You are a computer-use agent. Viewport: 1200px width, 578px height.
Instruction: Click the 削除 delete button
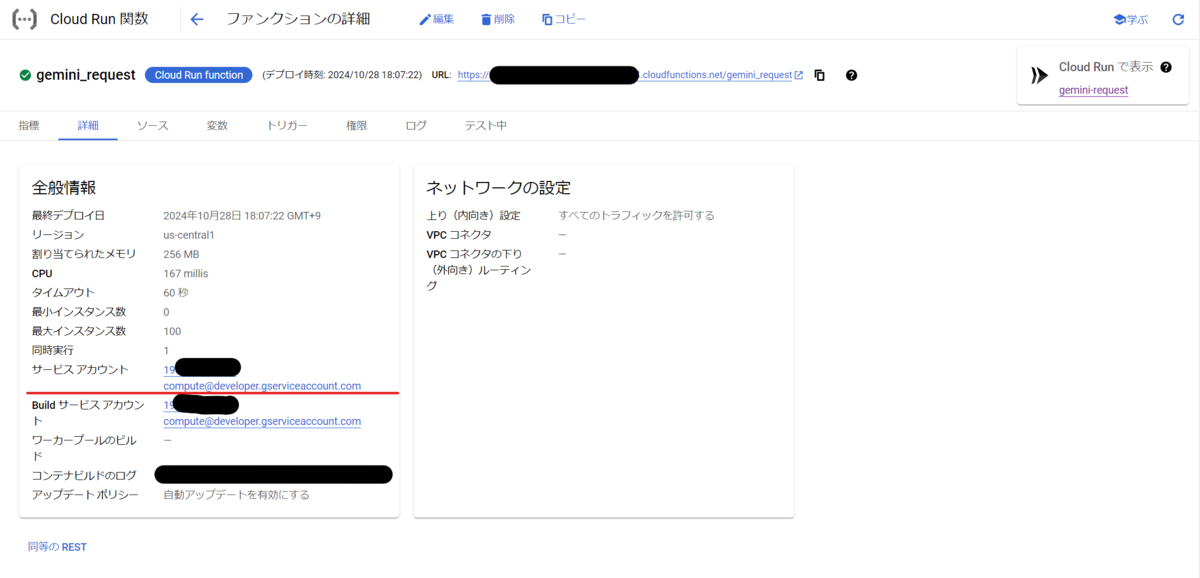[x=498, y=19]
